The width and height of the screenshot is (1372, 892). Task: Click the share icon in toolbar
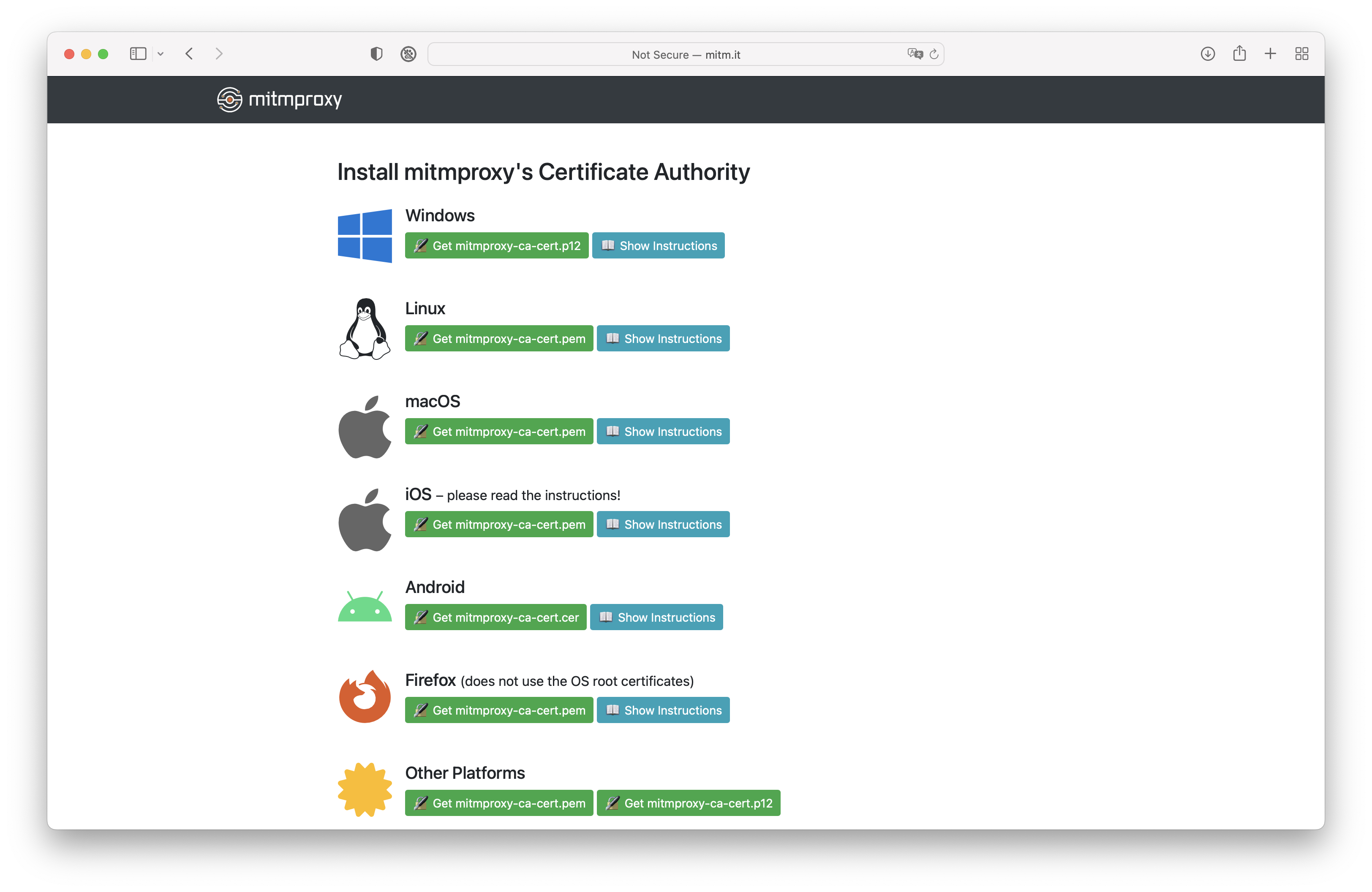[x=1239, y=54]
